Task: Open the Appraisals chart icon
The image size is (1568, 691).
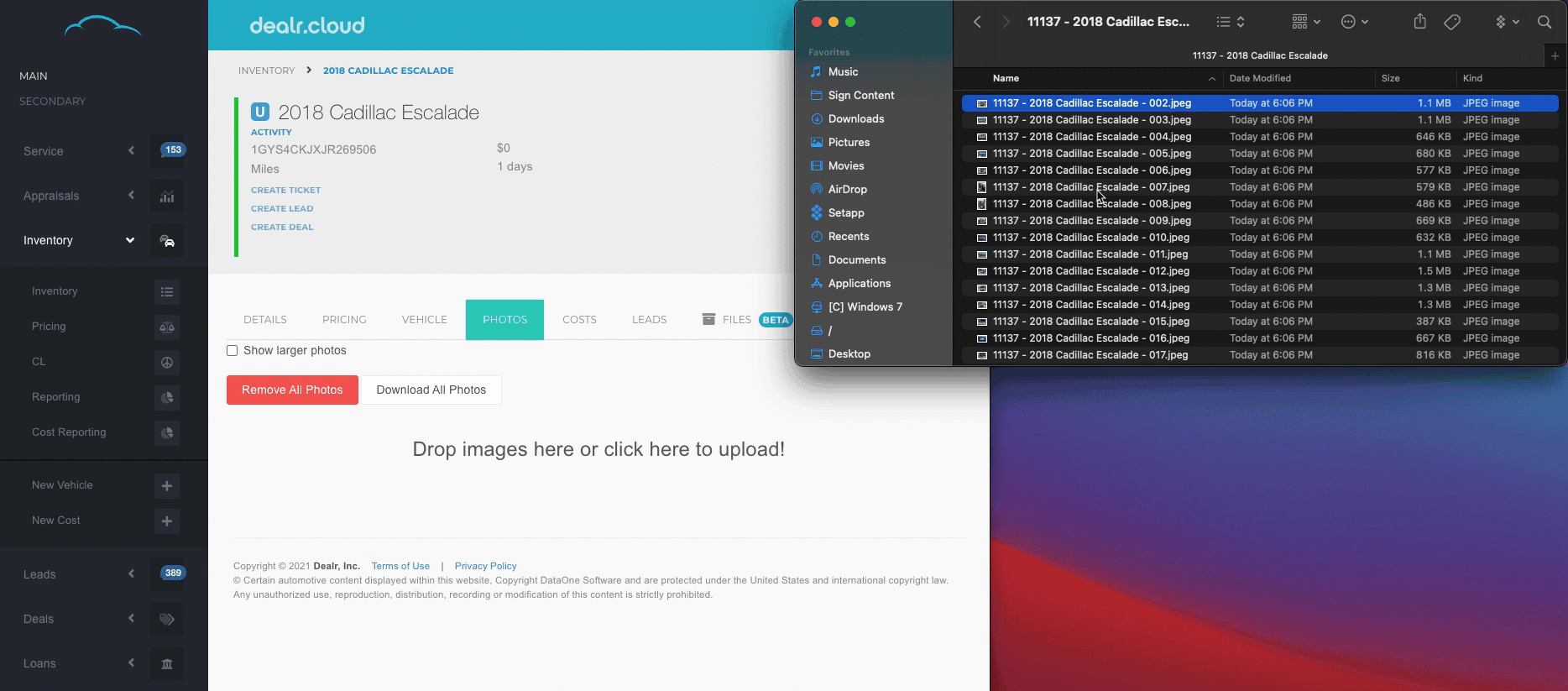Action: (167, 196)
